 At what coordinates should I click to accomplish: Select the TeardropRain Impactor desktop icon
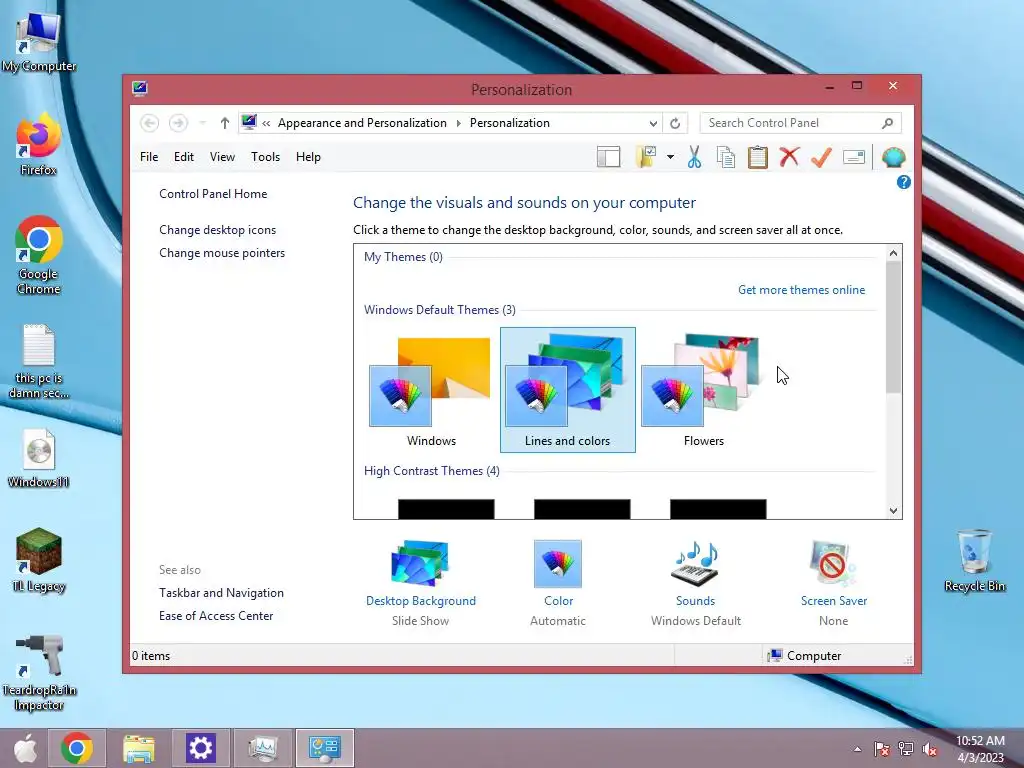[39, 673]
